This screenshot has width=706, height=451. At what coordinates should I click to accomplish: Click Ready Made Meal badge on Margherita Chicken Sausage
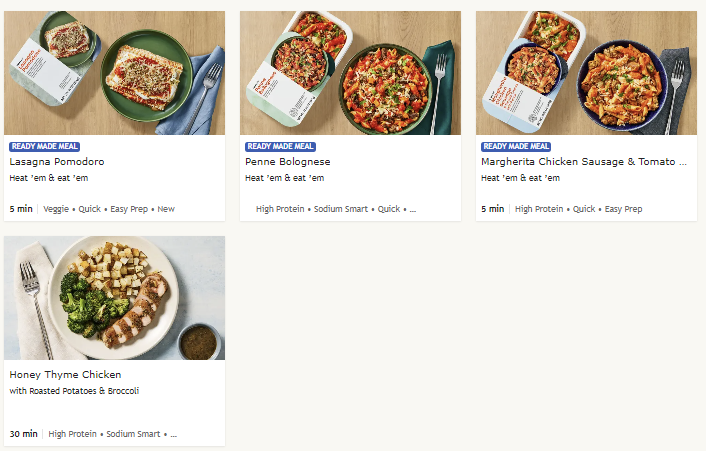[x=516, y=146]
